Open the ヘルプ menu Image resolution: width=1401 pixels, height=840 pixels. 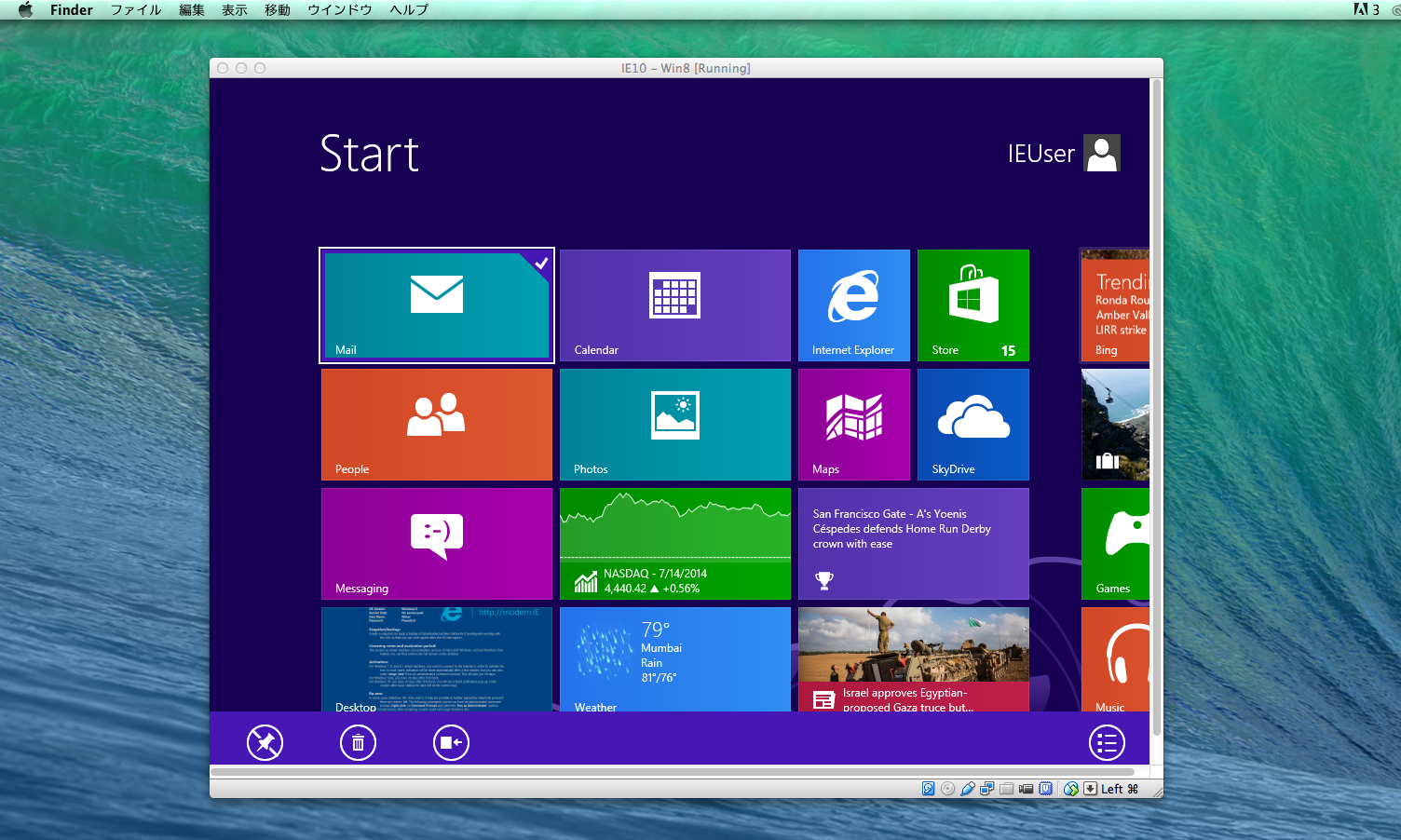[409, 9]
